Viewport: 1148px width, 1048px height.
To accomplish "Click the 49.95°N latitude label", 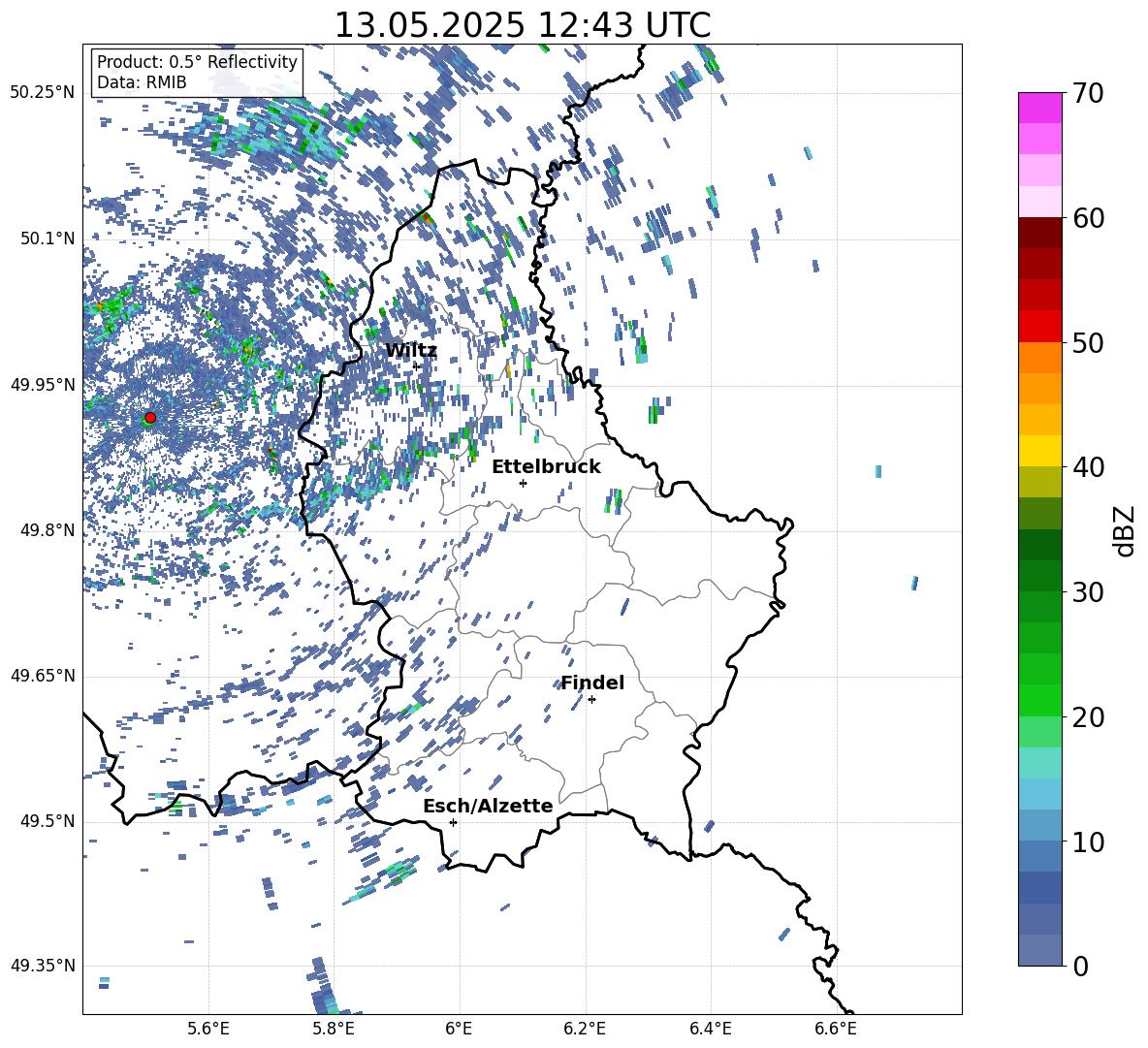I will tap(43, 384).
